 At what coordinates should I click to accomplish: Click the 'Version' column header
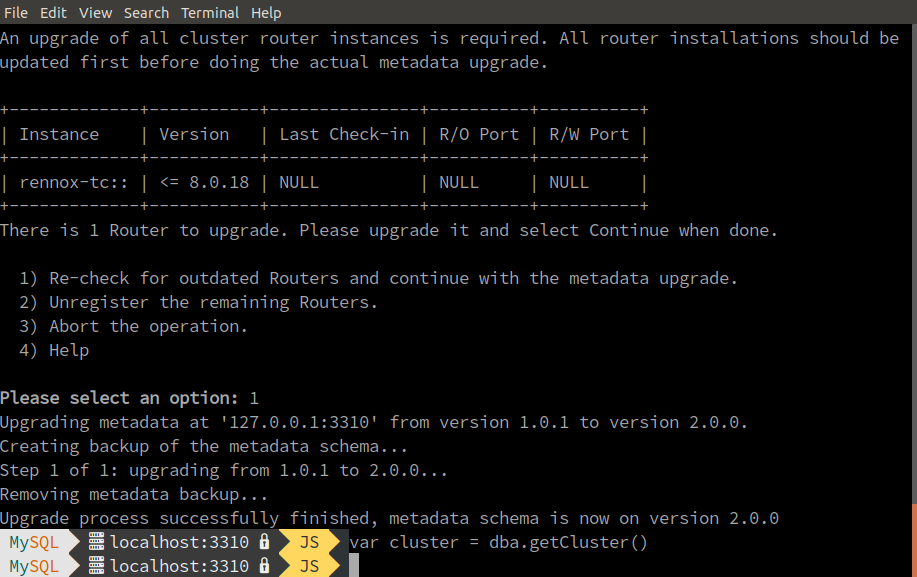(x=194, y=134)
